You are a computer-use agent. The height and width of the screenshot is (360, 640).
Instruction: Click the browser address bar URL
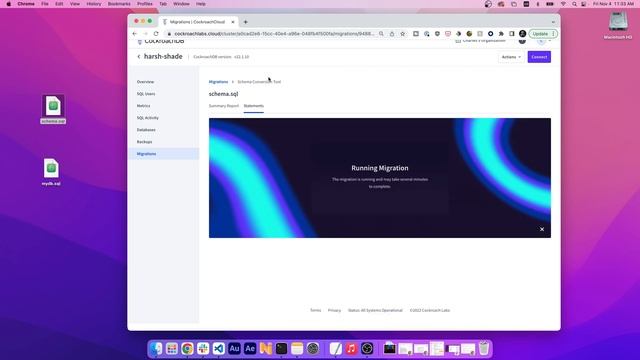click(274, 34)
